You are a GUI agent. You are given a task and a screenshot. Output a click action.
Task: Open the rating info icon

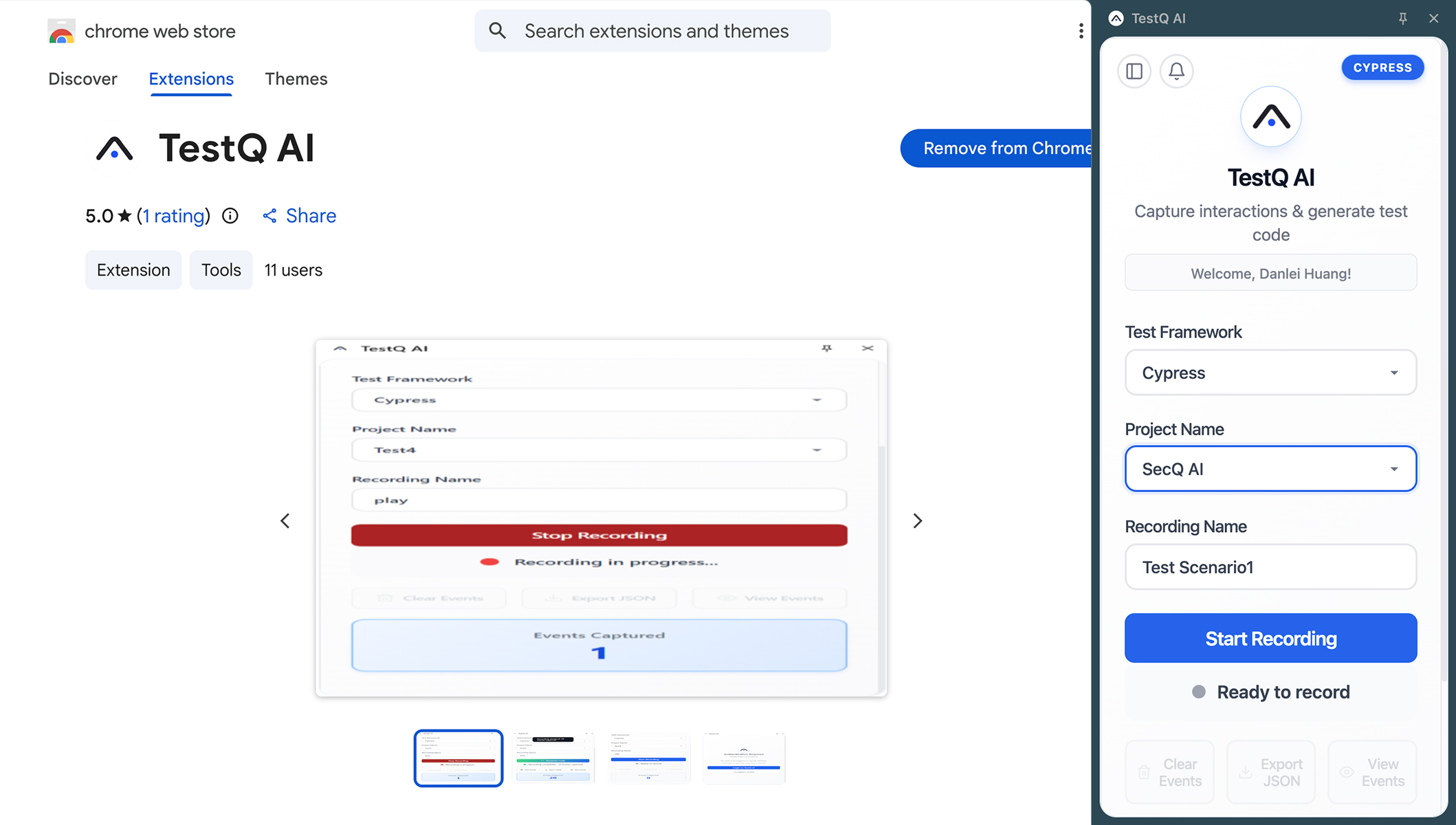(x=230, y=216)
